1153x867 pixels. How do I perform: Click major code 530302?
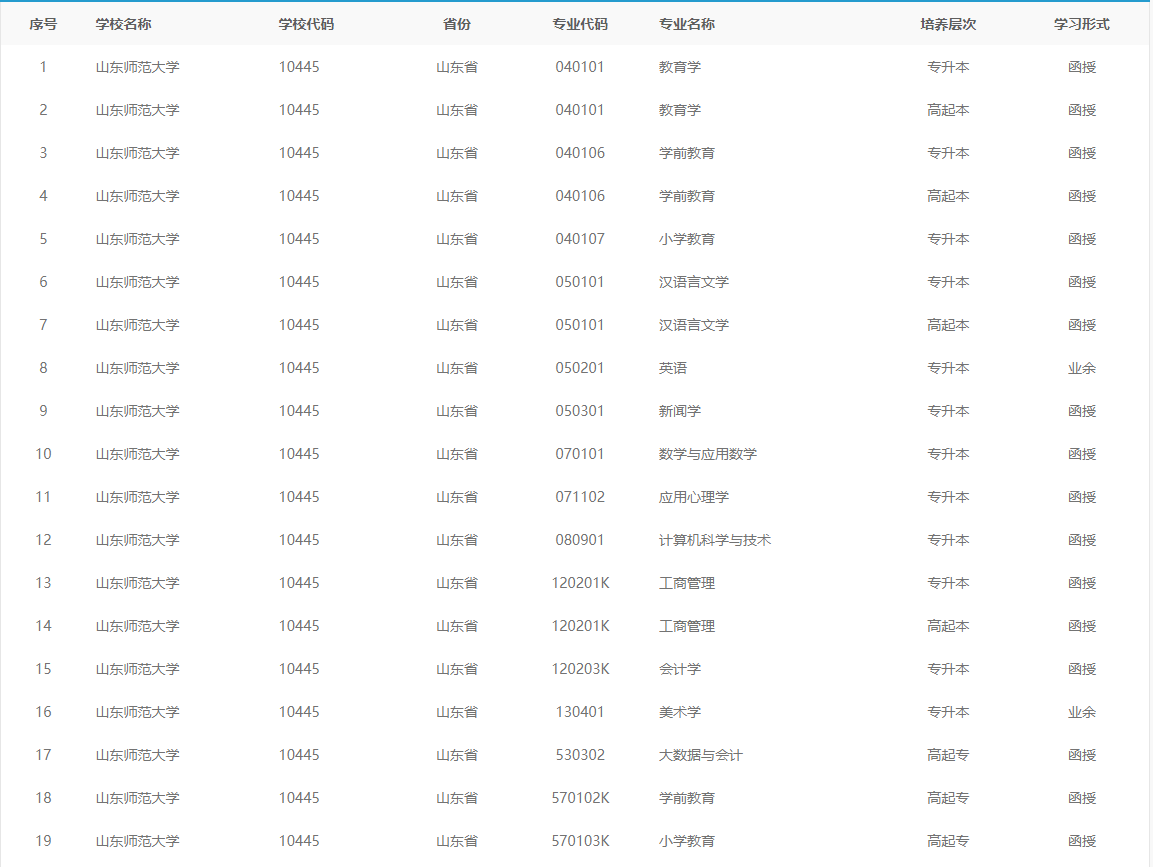[x=580, y=755]
